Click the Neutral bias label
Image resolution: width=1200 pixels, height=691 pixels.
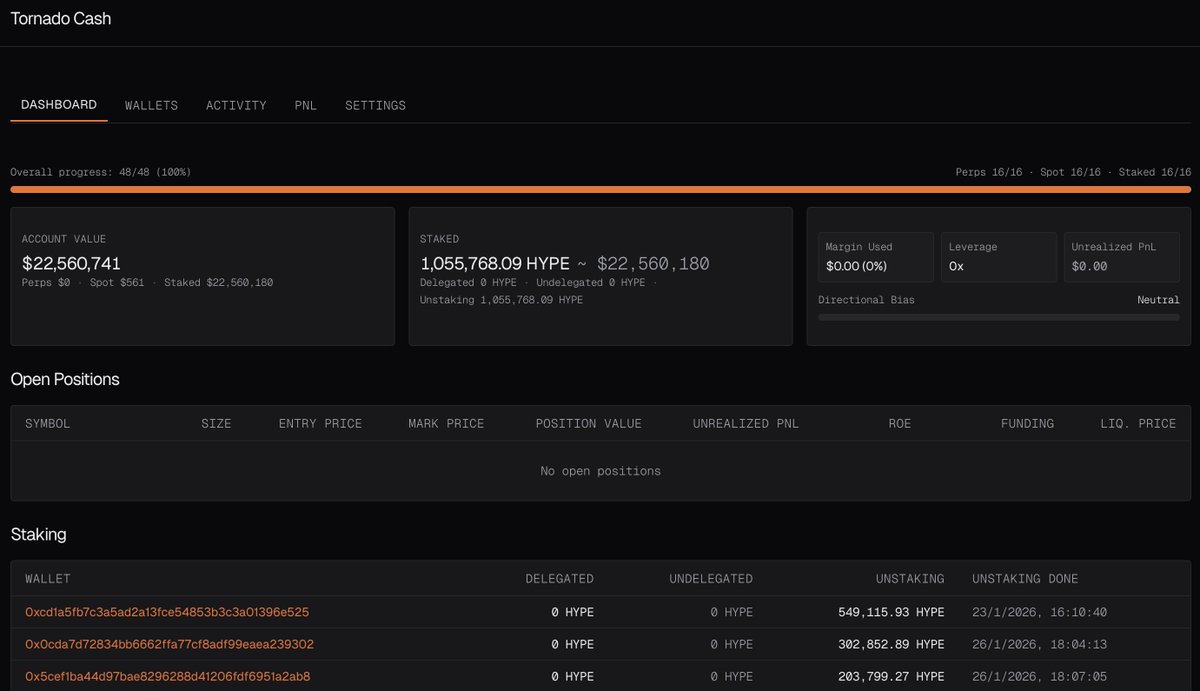[1158, 300]
